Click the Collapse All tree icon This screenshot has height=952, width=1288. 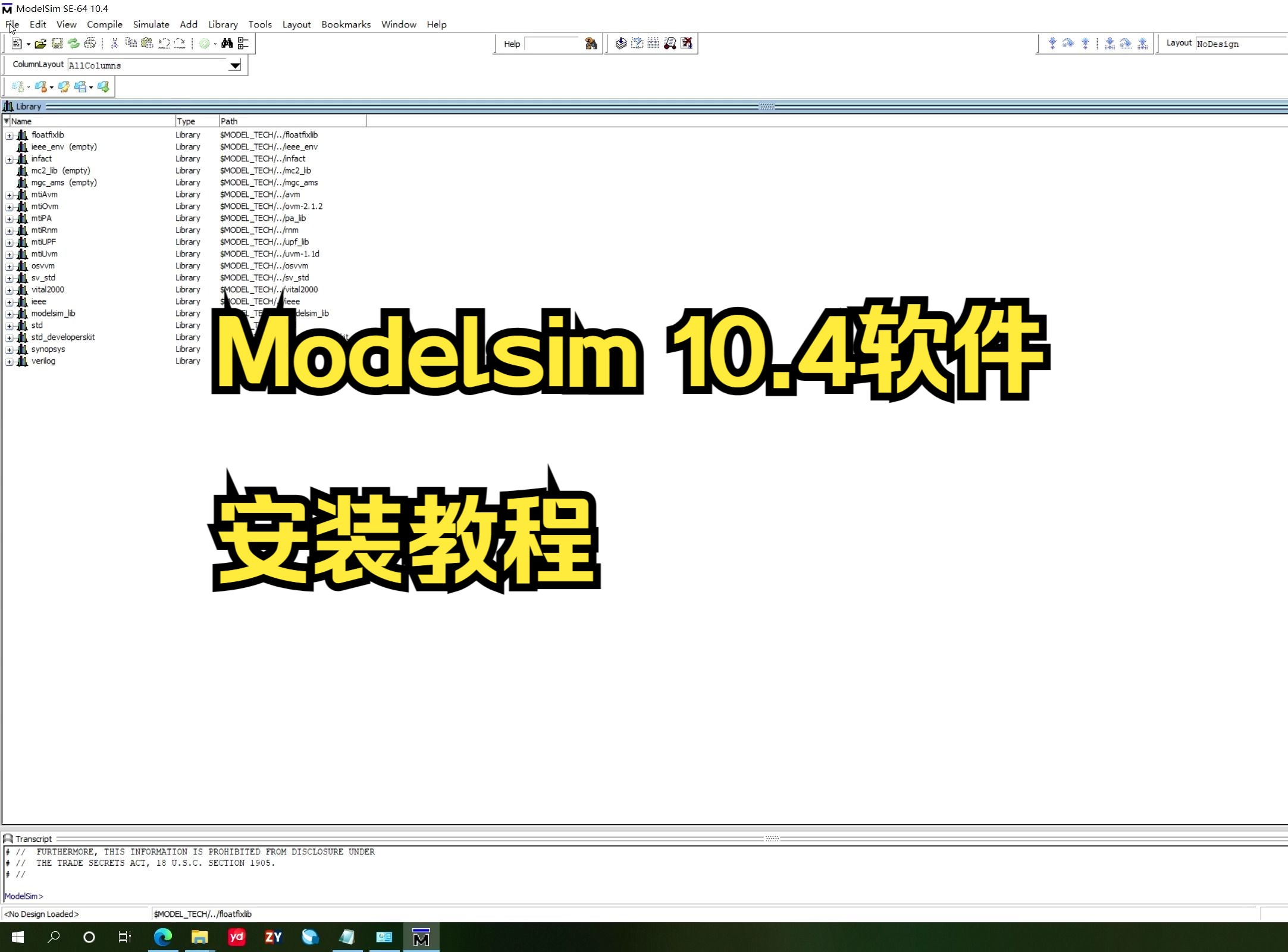point(243,43)
